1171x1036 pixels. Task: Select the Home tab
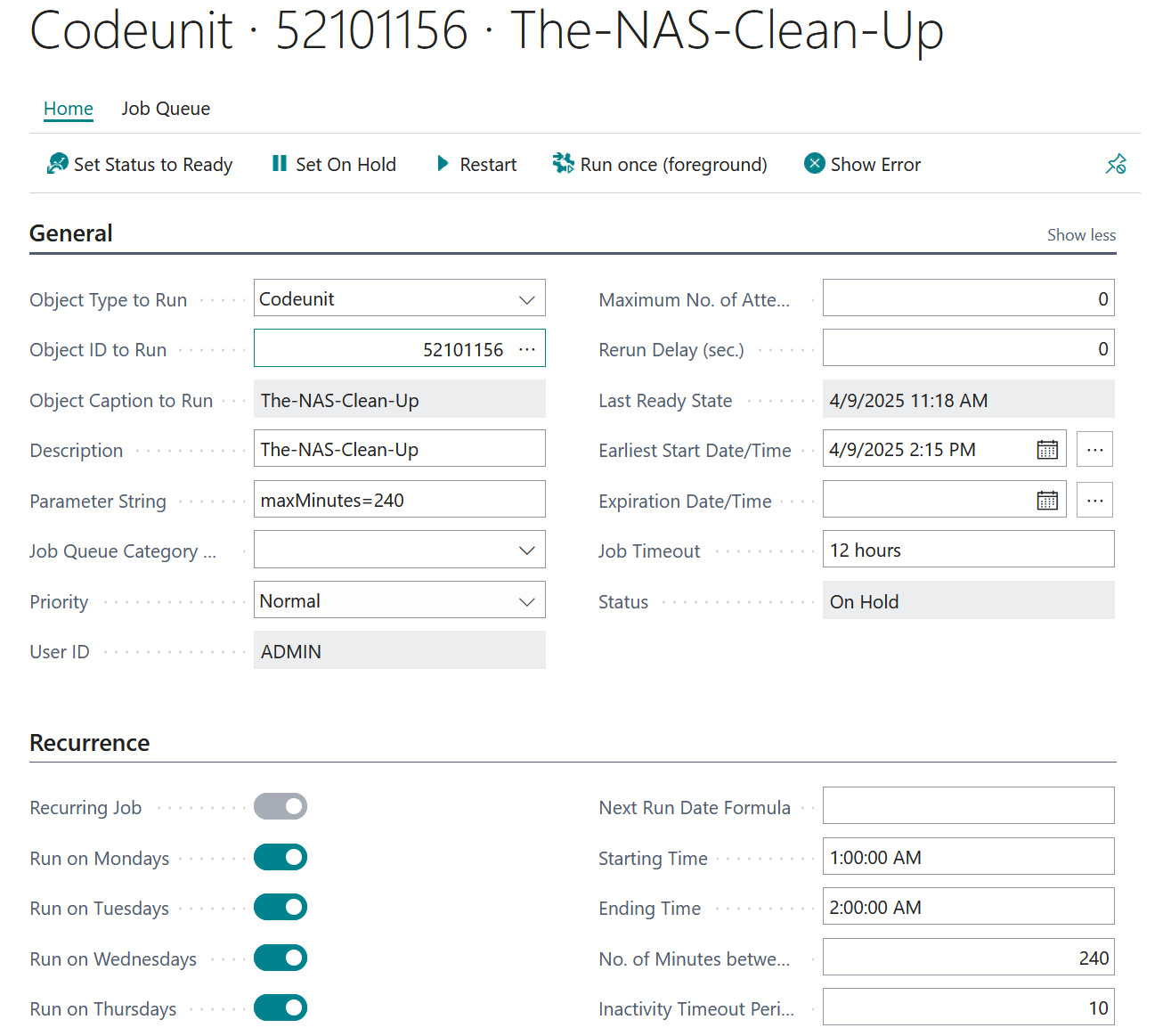(x=69, y=109)
